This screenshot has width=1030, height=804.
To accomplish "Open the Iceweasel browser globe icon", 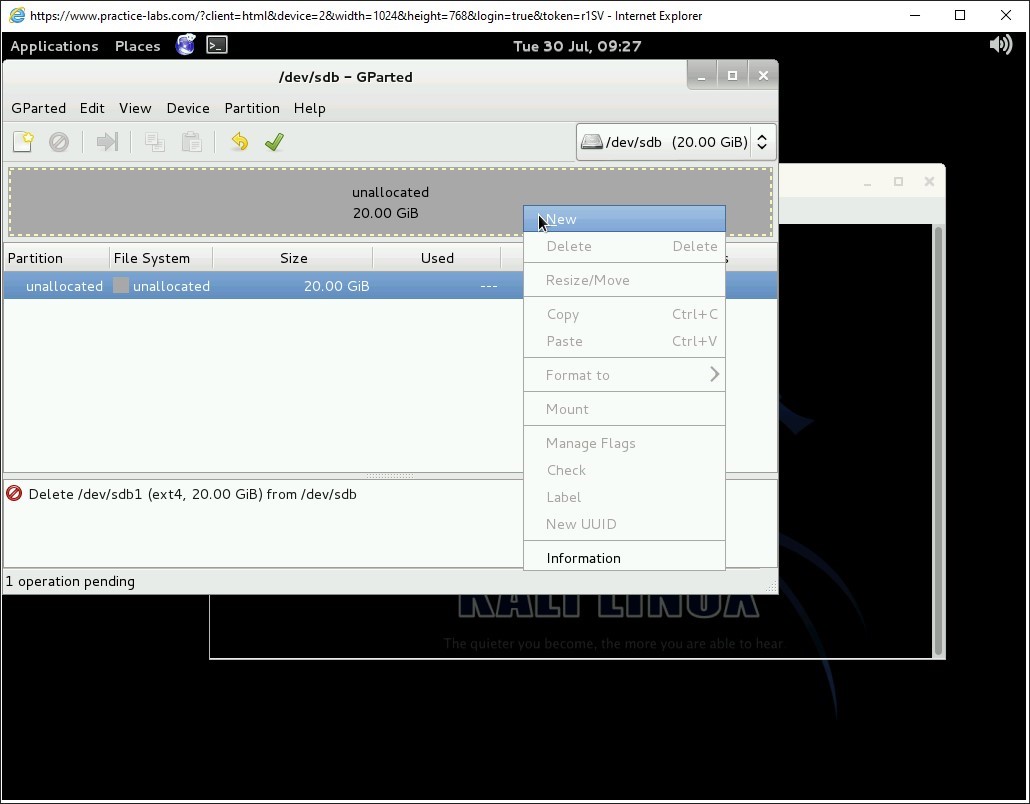I will pos(185,45).
